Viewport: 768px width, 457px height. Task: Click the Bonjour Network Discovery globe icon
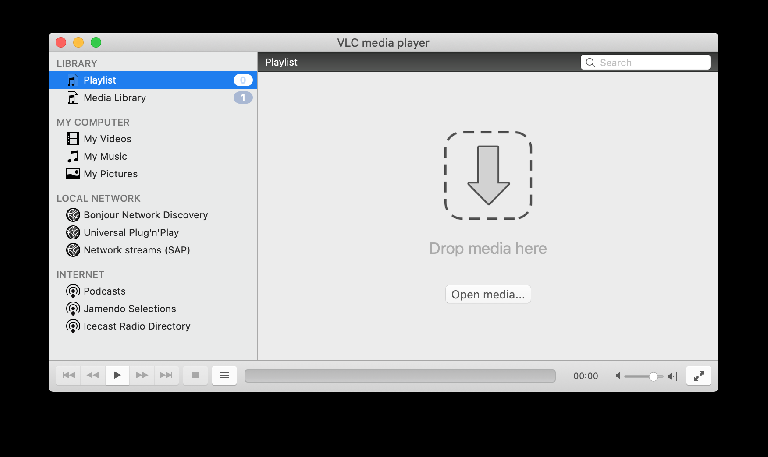(x=73, y=215)
